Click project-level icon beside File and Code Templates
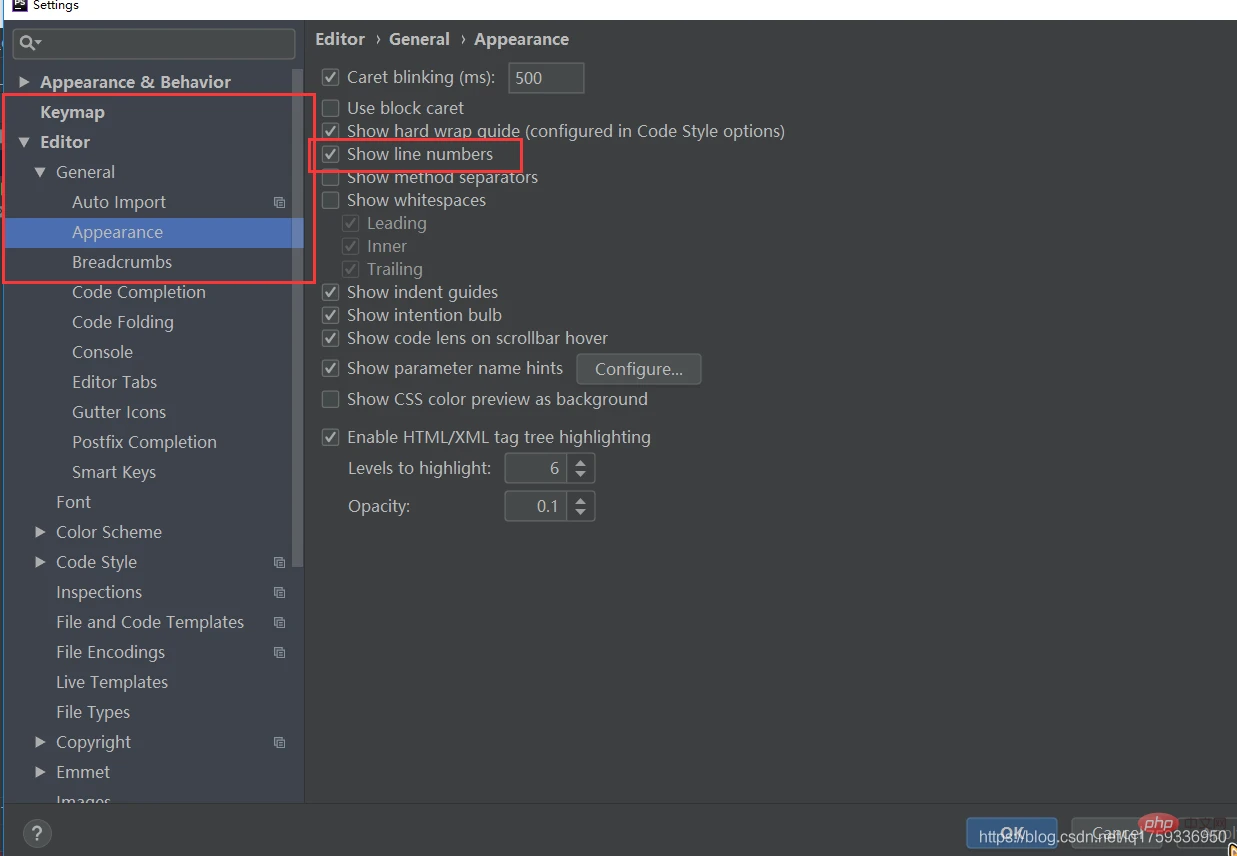This screenshot has width=1237, height=856. pyautogui.click(x=280, y=622)
